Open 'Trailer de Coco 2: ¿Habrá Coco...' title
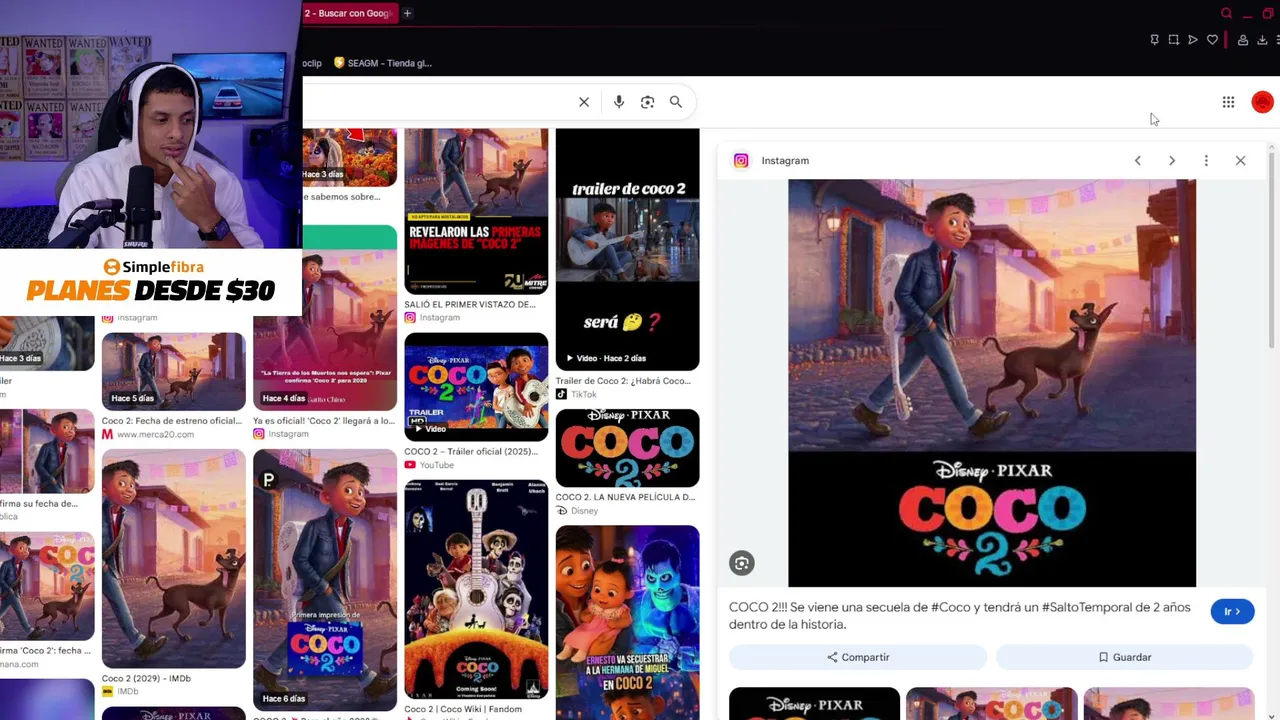The image size is (1280, 720). [623, 381]
